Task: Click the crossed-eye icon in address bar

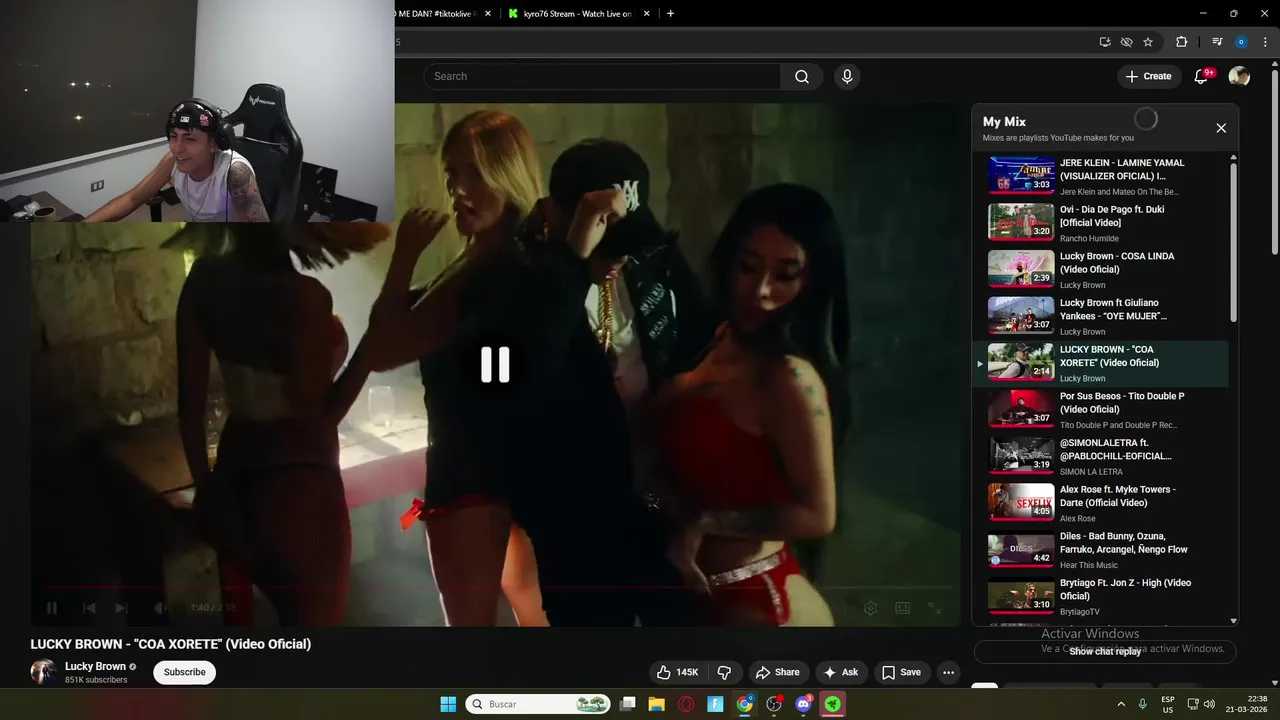Action: (1126, 42)
